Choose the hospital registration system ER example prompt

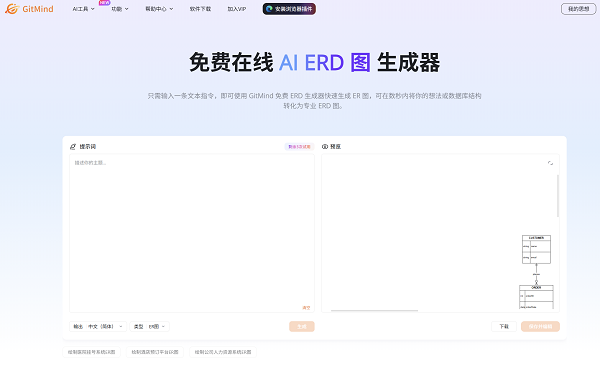pos(91,352)
